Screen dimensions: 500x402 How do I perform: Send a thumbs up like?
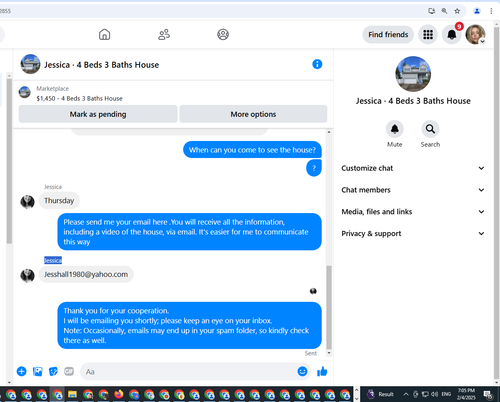[322, 371]
